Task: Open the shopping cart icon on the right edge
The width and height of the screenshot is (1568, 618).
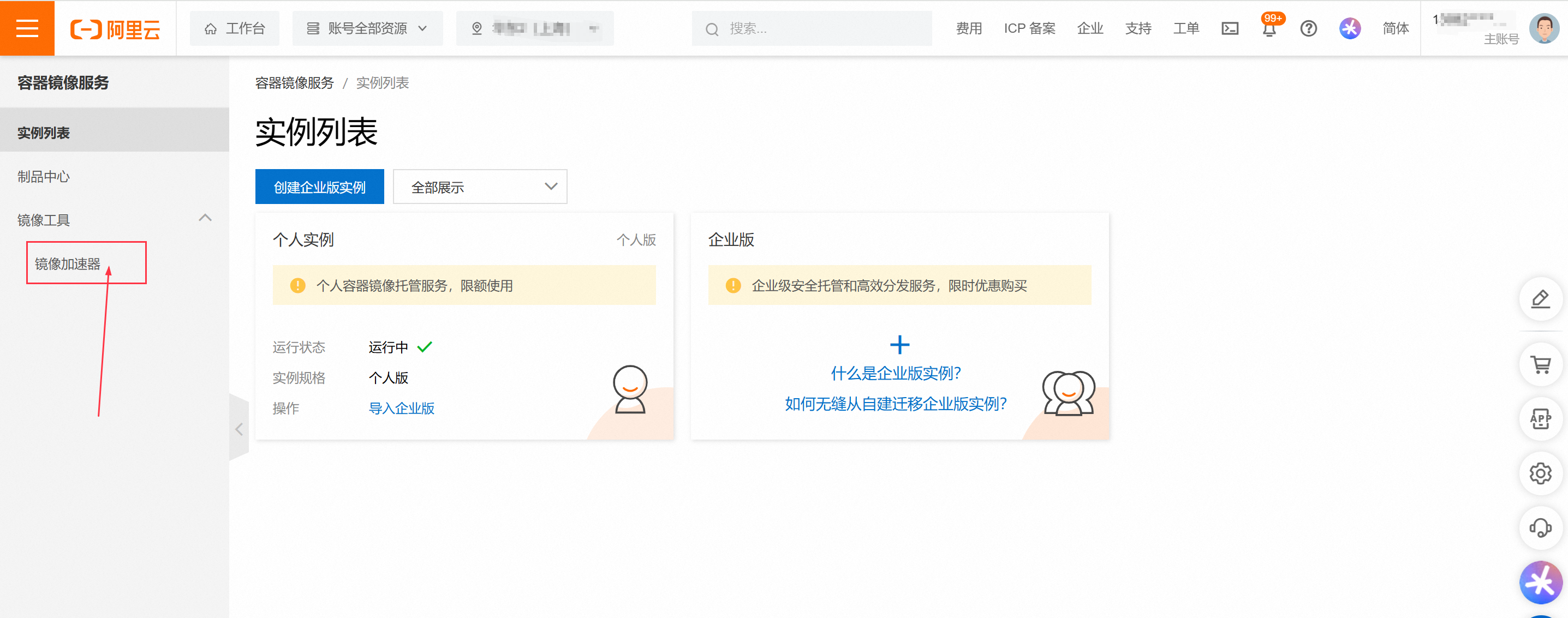Action: 1541,365
